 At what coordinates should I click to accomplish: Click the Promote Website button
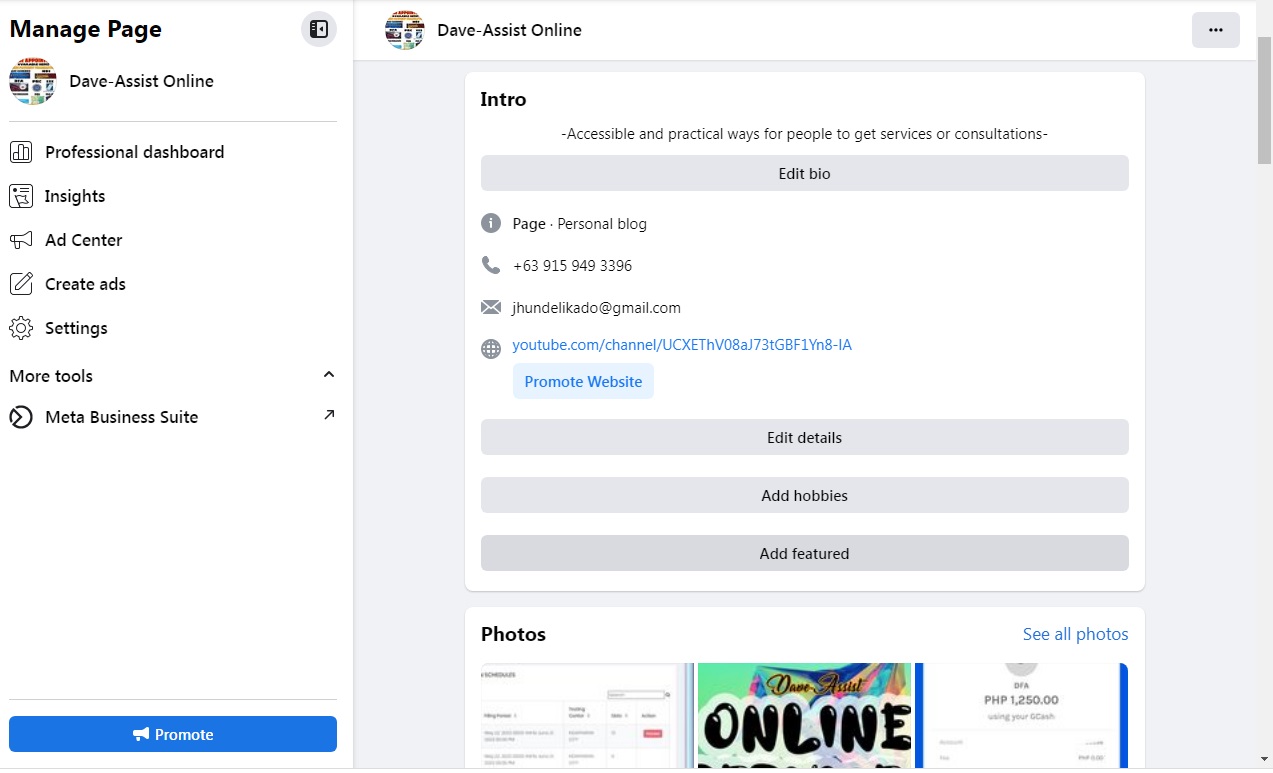point(583,381)
